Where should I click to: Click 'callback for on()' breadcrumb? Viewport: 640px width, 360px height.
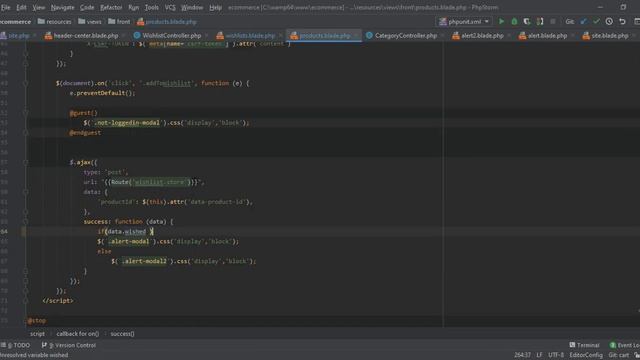click(78, 334)
